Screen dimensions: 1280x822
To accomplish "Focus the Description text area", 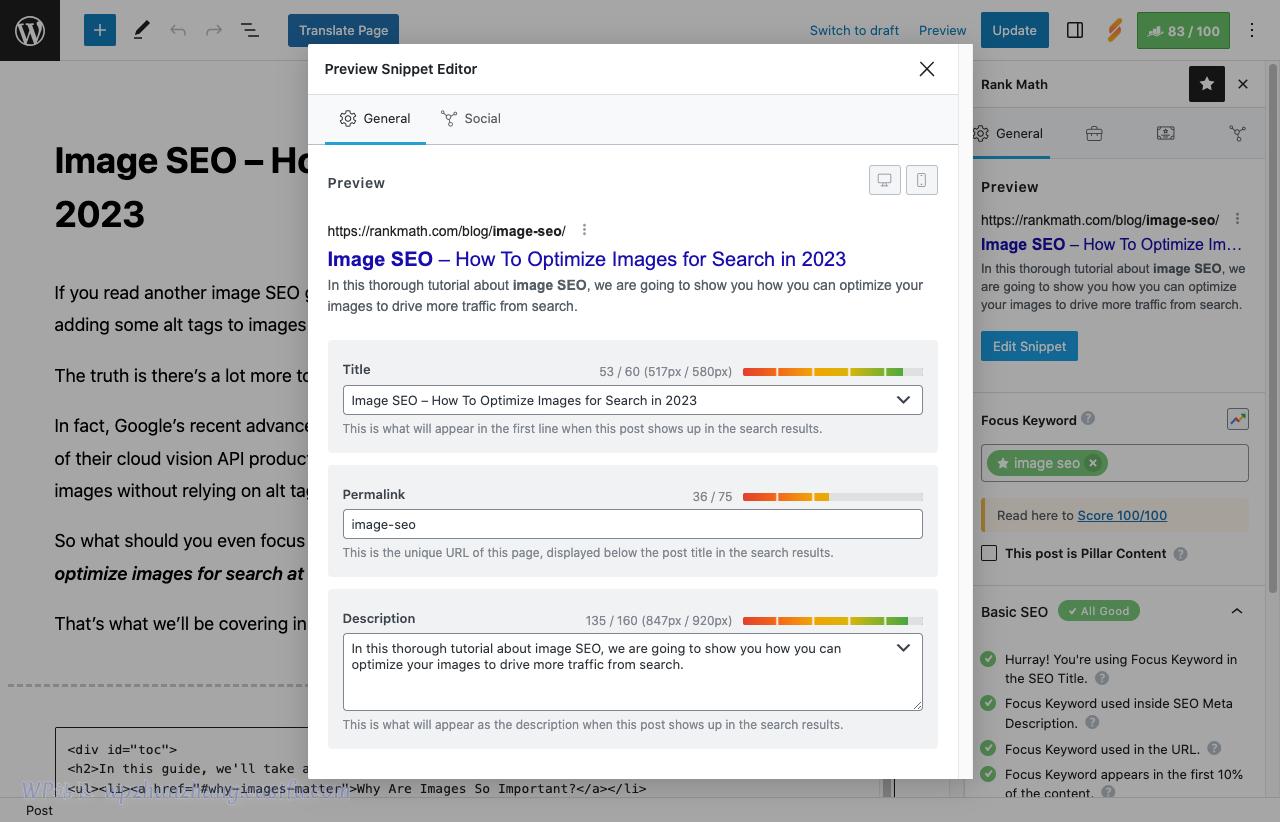I will click(633, 672).
